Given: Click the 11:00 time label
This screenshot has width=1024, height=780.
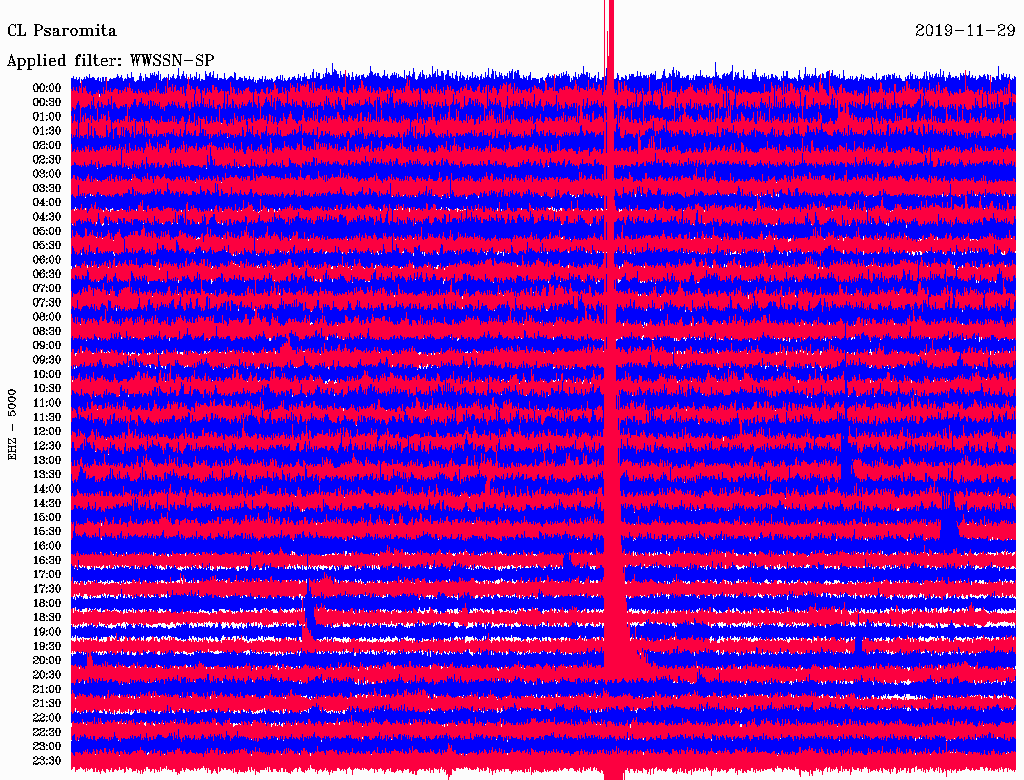Looking at the screenshot, I should point(47,403).
